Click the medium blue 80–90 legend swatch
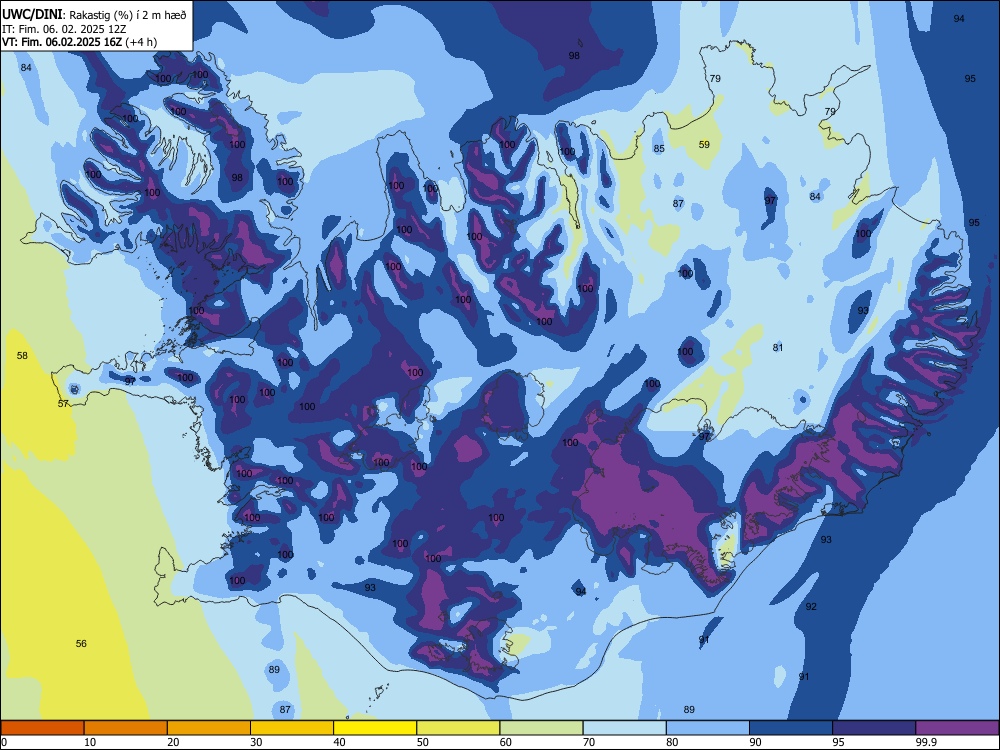 708,728
